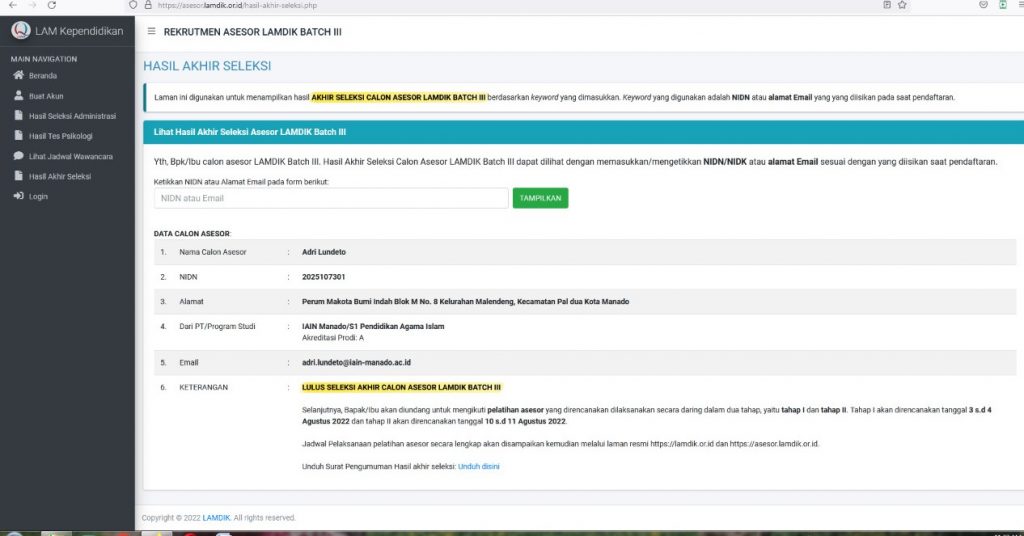Click the Beranda home icon in sidebar

click(18, 76)
